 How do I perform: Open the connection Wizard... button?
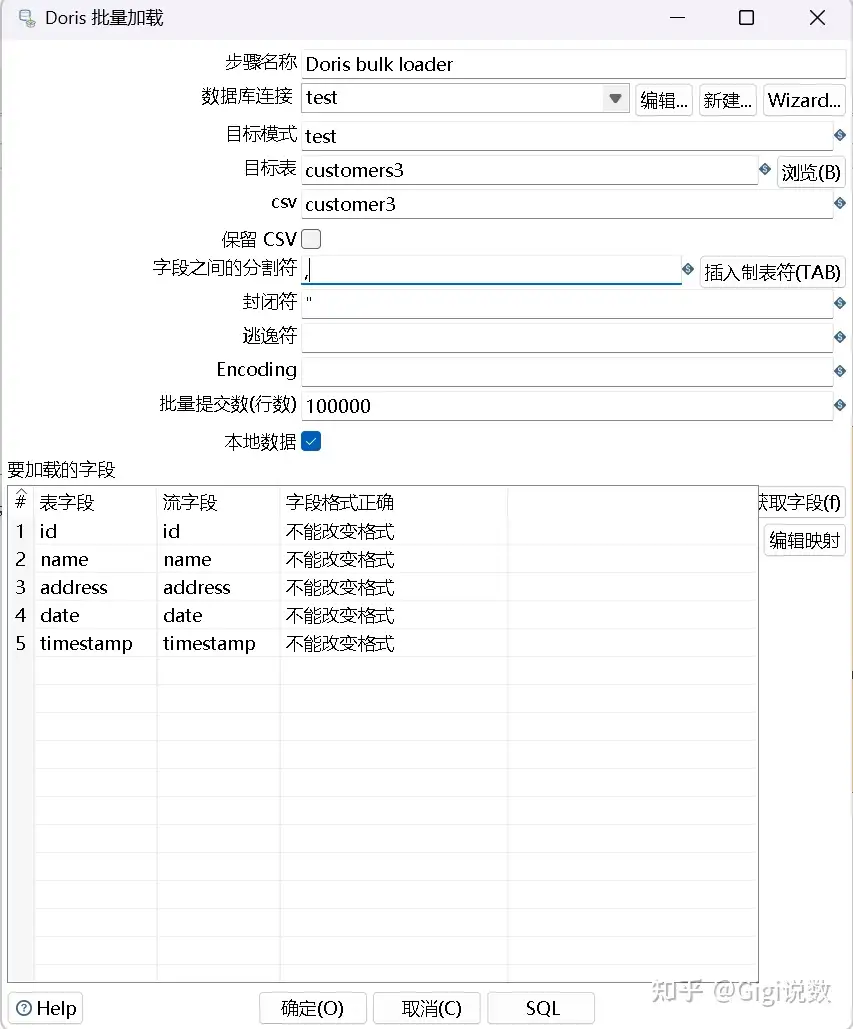804,100
